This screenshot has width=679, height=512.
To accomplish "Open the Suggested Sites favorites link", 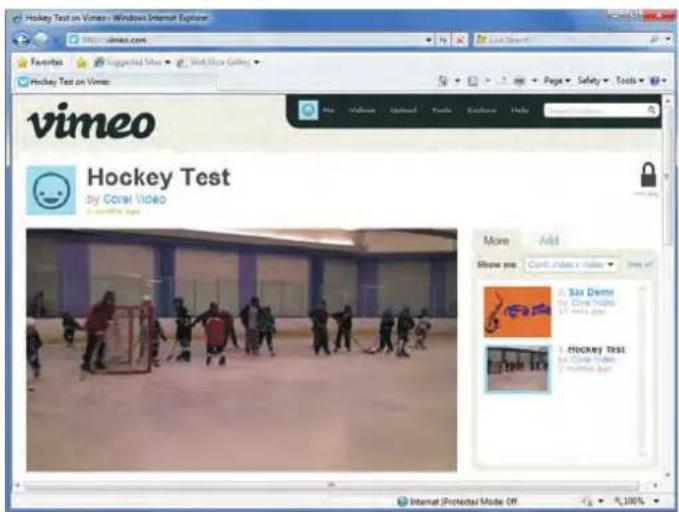I will (x=132, y=62).
